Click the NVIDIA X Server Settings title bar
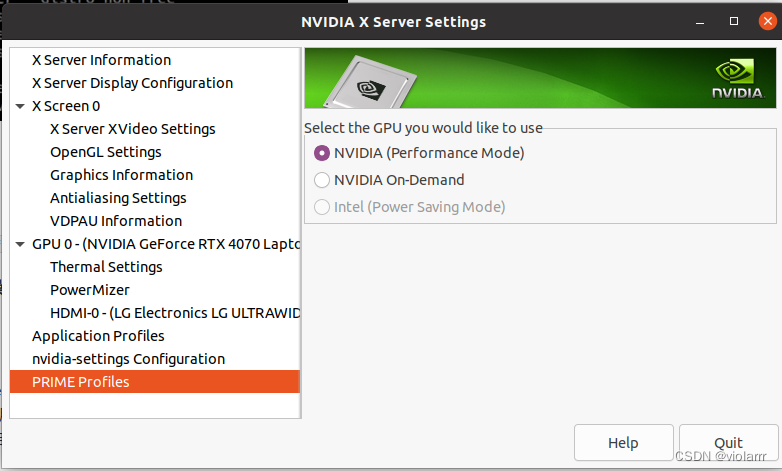This screenshot has height=471, width=782. click(393, 22)
